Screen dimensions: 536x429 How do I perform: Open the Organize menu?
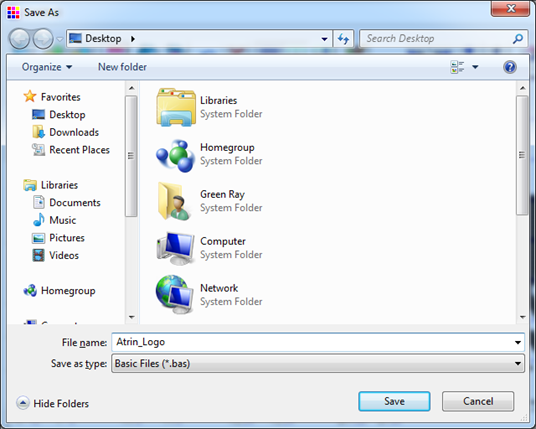click(x=47, y=67)
